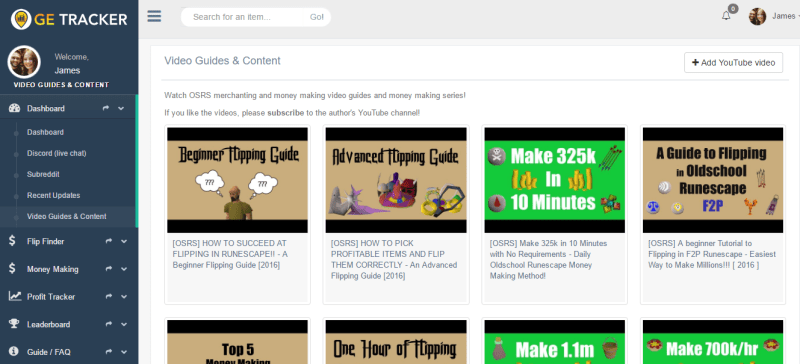Click 'HOW TO PICK PROFITABLE ITEMS' video title
This screenshot has height=364, width=800.
click(394, 260)
